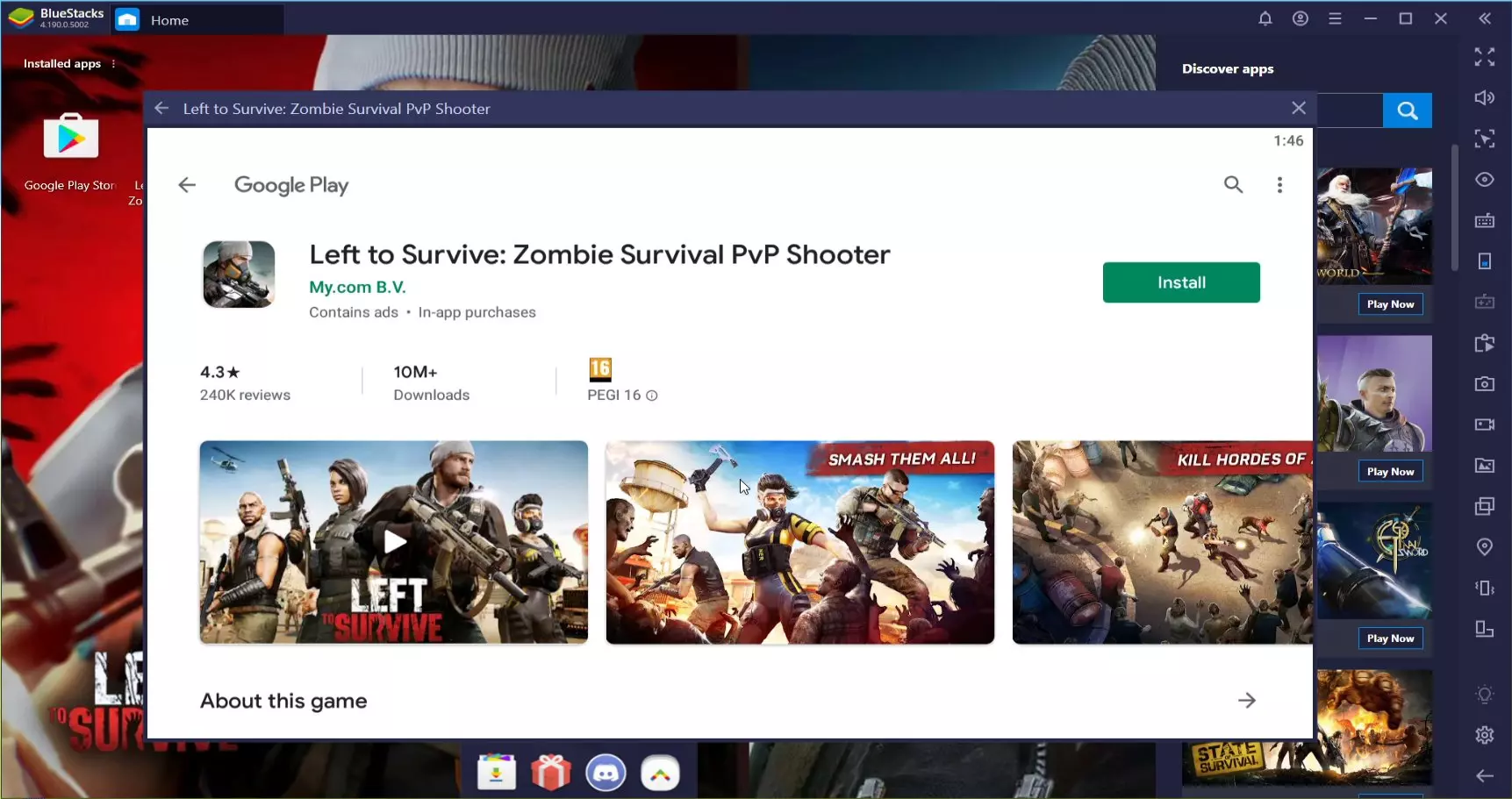Viewport: 1512px width, 799px height.
Task: Click the green Install button
Action: tap(1180, 282)
